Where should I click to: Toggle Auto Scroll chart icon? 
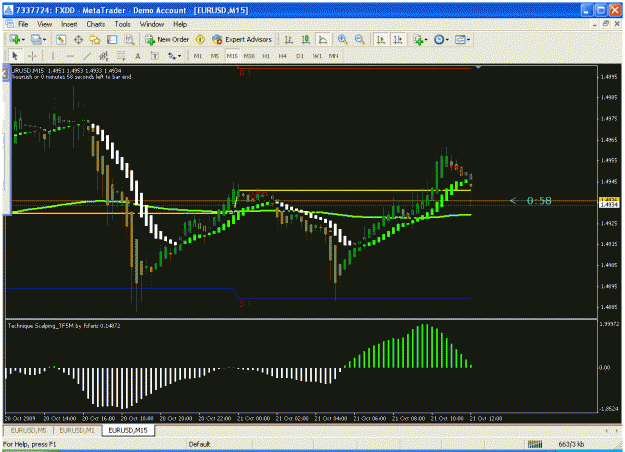(x=381, y=39)
